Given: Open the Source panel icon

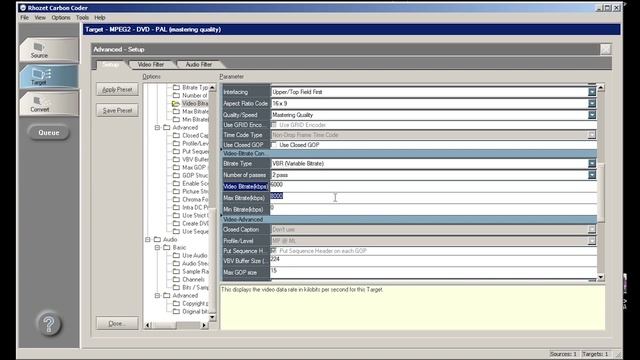Looking at the screenshot, I should point(48,50).
